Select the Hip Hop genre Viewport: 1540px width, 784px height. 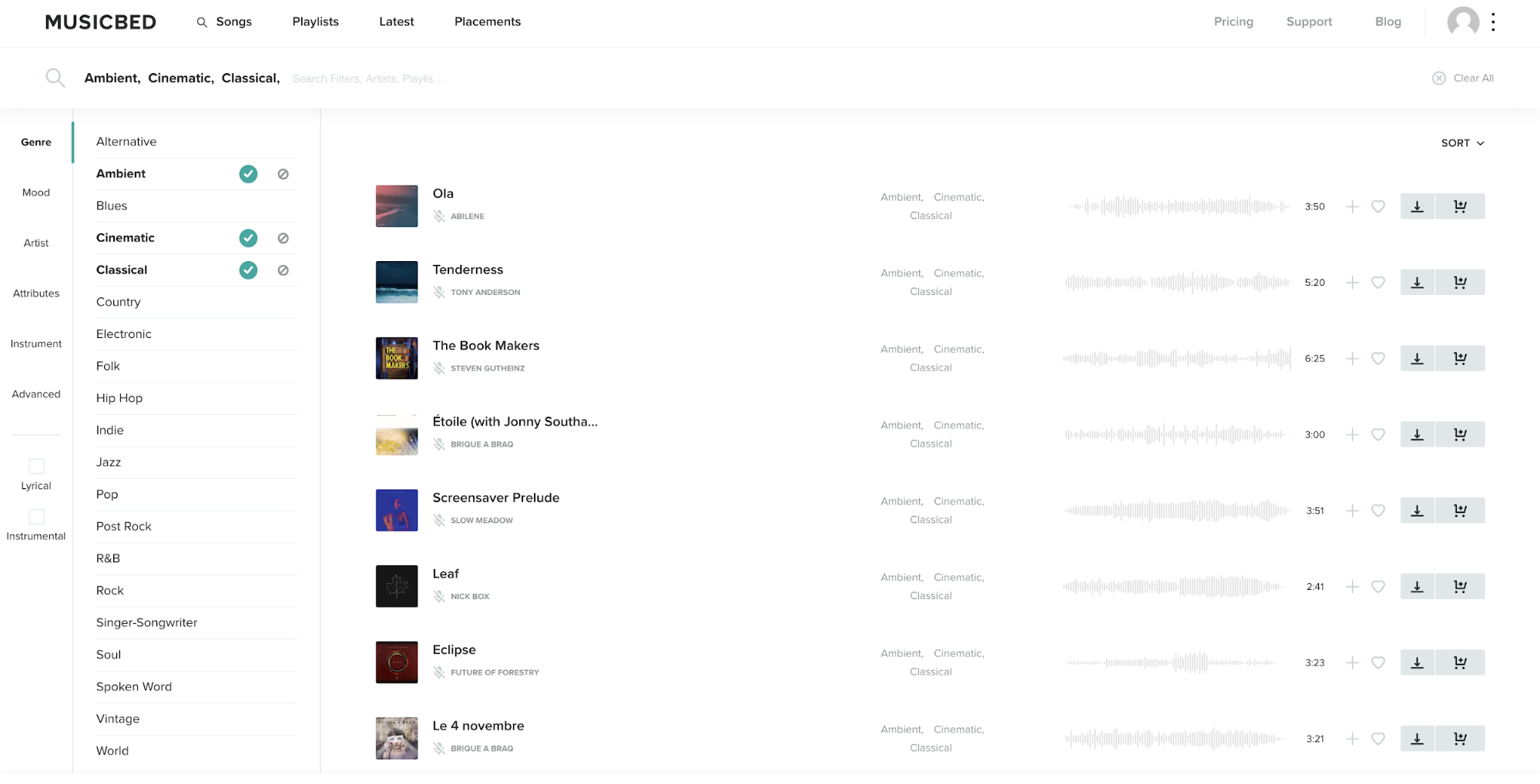click(x=196, y=398)
